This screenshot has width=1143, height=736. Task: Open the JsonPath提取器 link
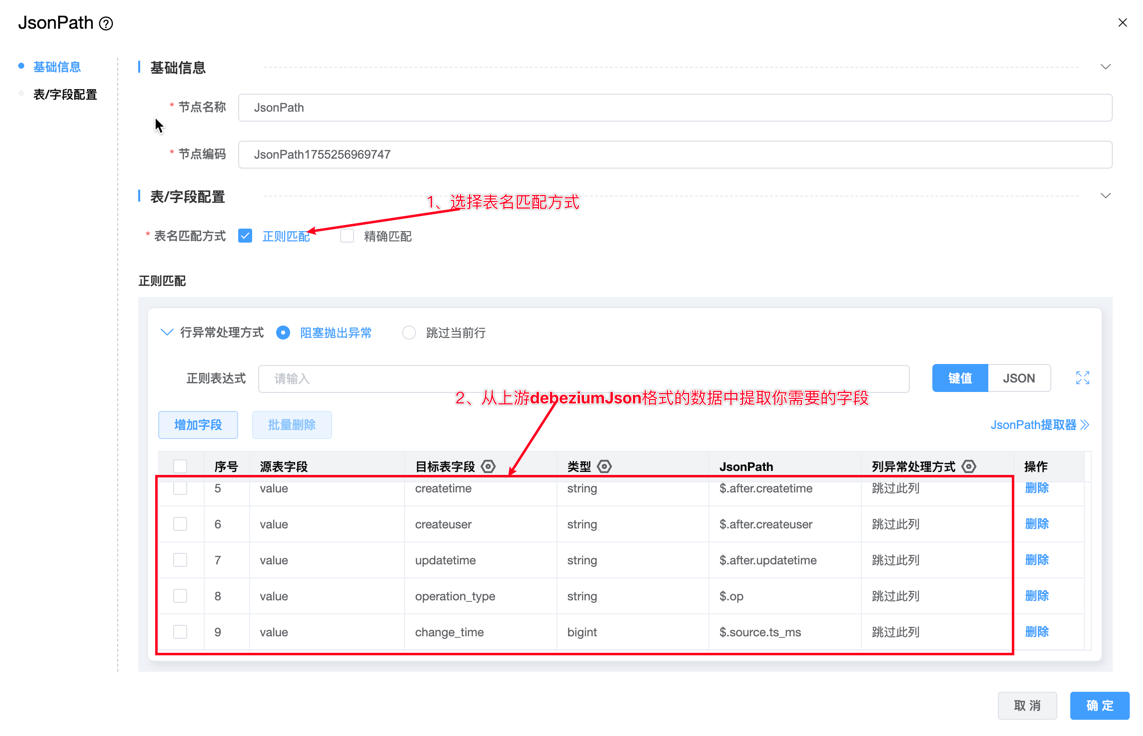(1039, 425)
